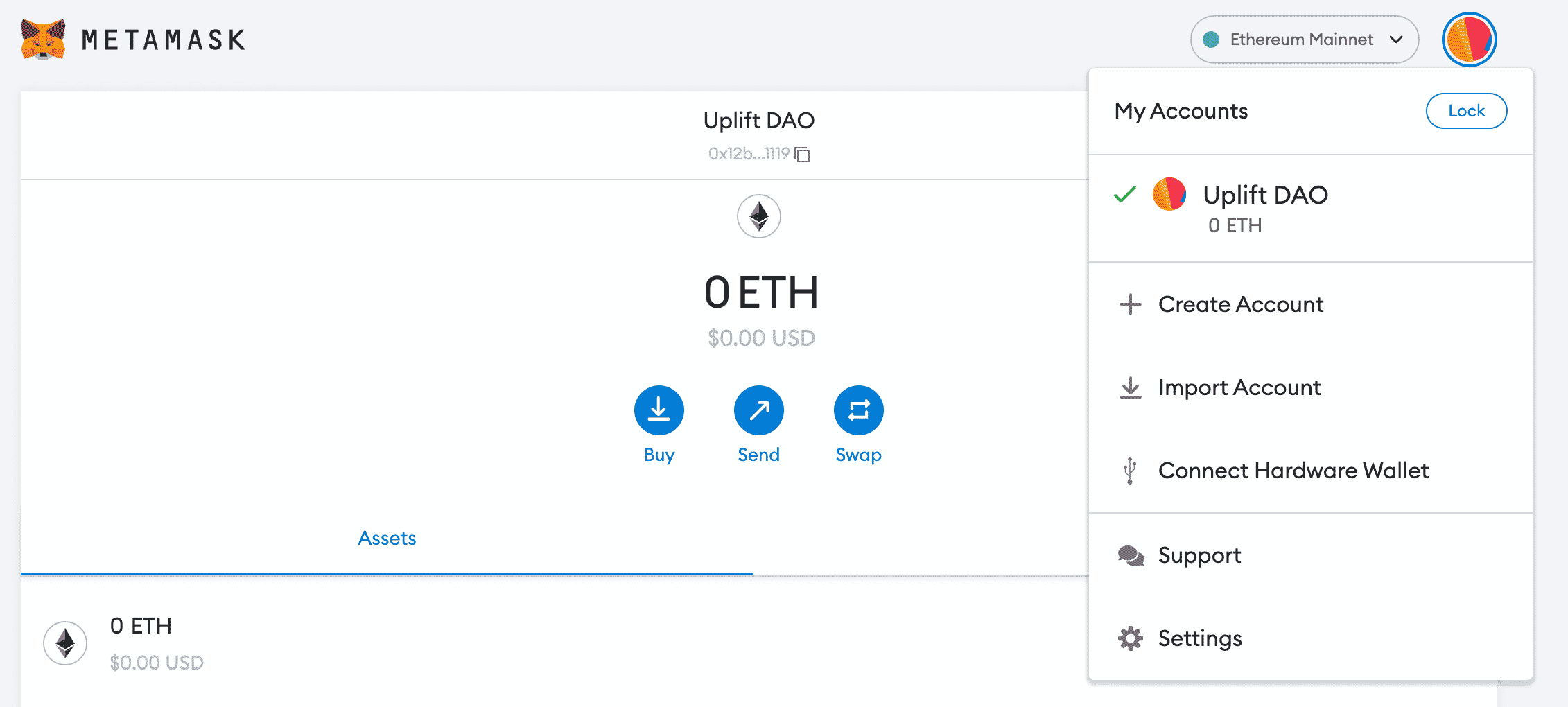Image resolution: width=1568 pixels, height=707 pixels.
Task: Click the gear Settings icon
Action: pyautogui.click(x=1131, y=638)
